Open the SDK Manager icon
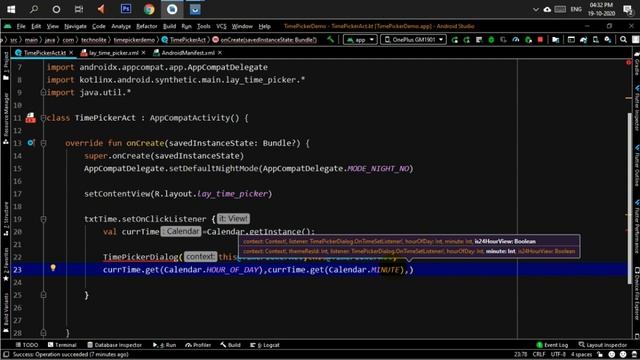 [608, 40]
